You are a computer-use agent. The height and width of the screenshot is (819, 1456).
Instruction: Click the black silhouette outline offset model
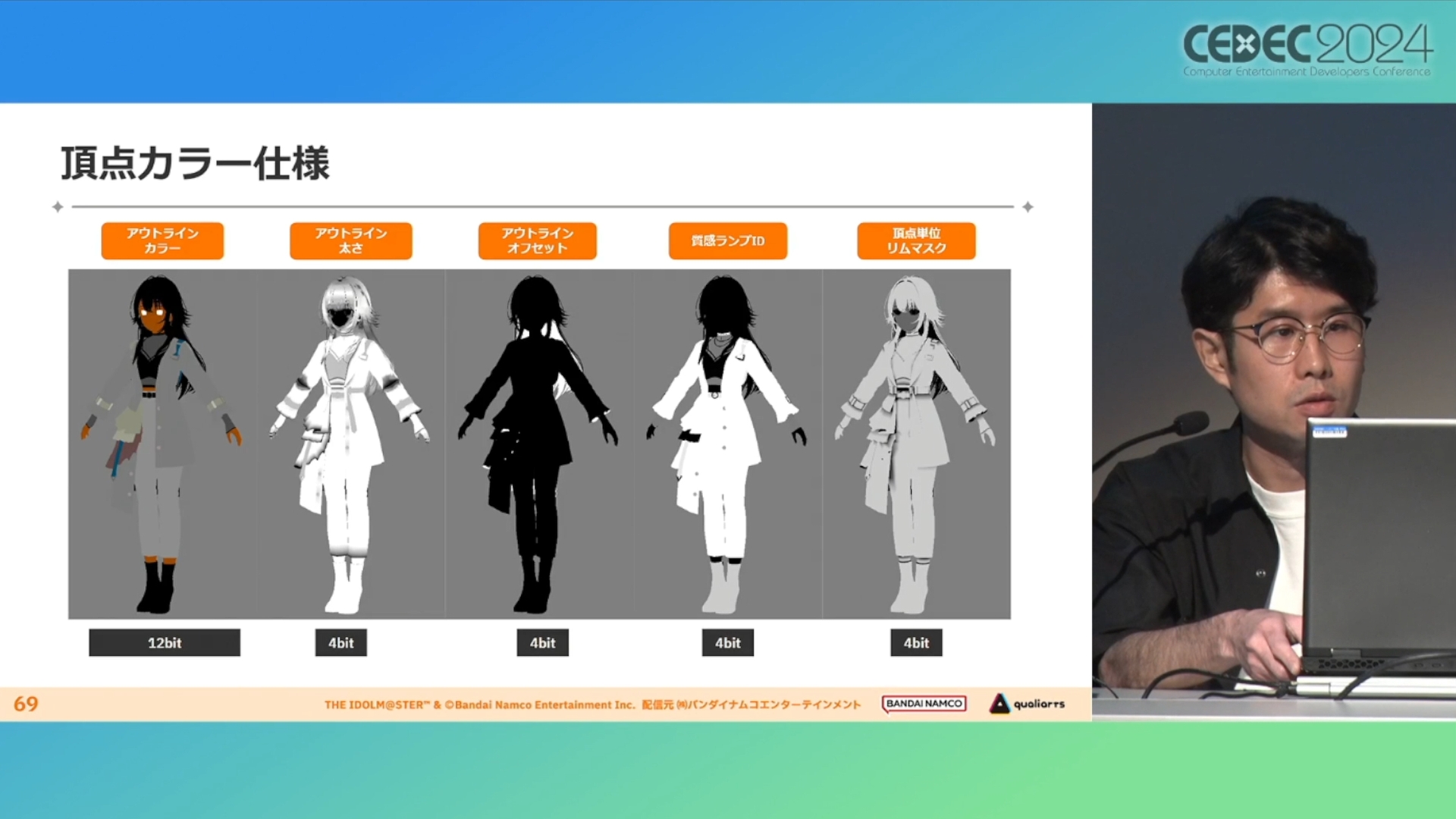pos(538,444)
